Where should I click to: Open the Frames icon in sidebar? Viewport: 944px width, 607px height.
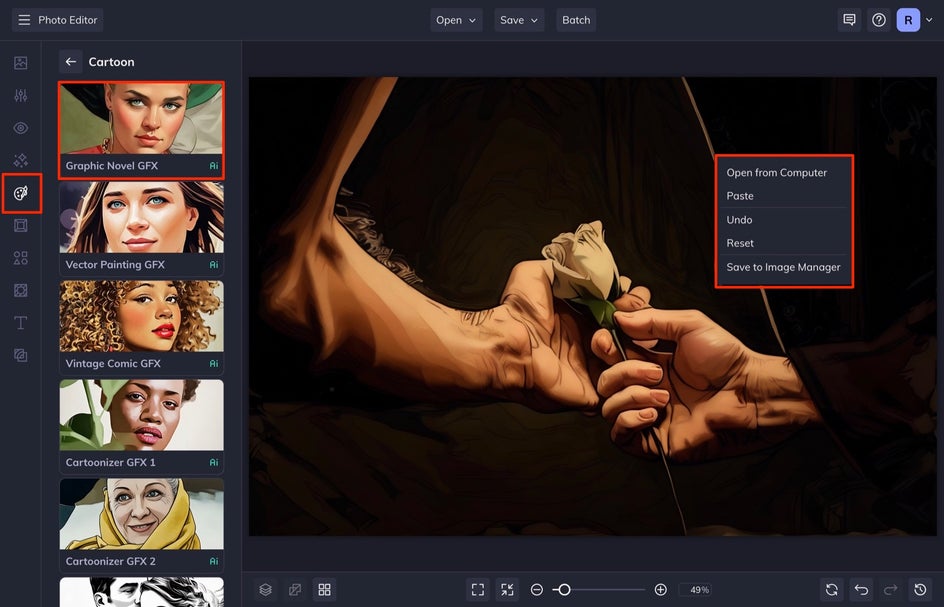tap(20, 225)
